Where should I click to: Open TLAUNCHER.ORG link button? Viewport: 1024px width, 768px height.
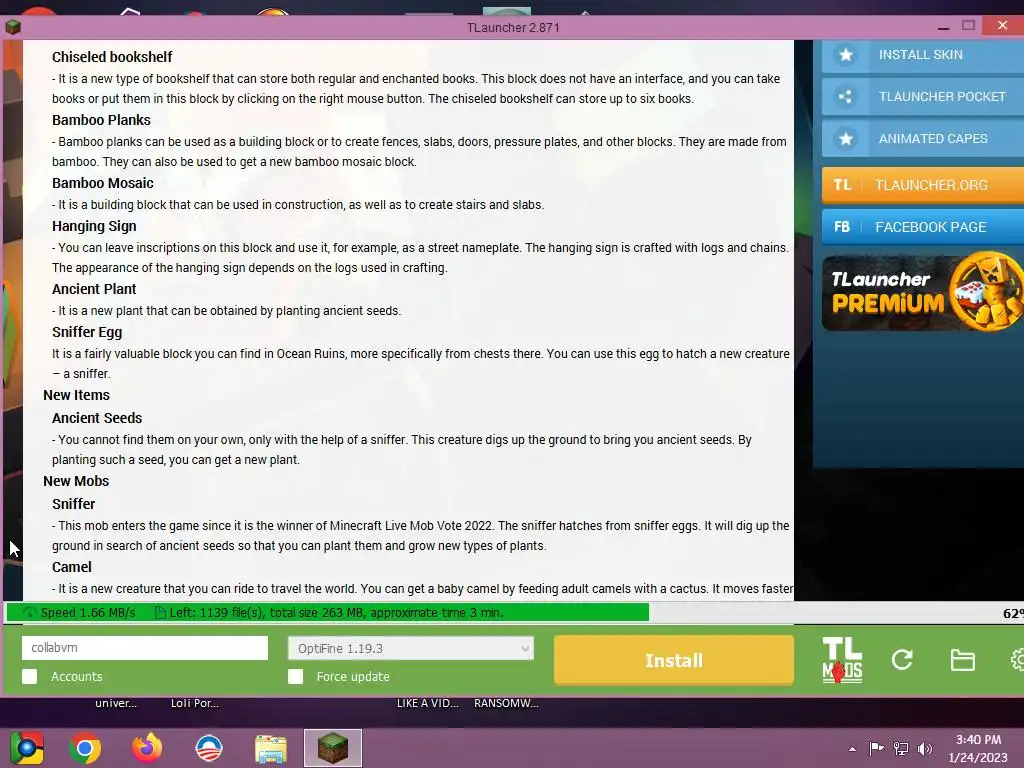(923, 185)
